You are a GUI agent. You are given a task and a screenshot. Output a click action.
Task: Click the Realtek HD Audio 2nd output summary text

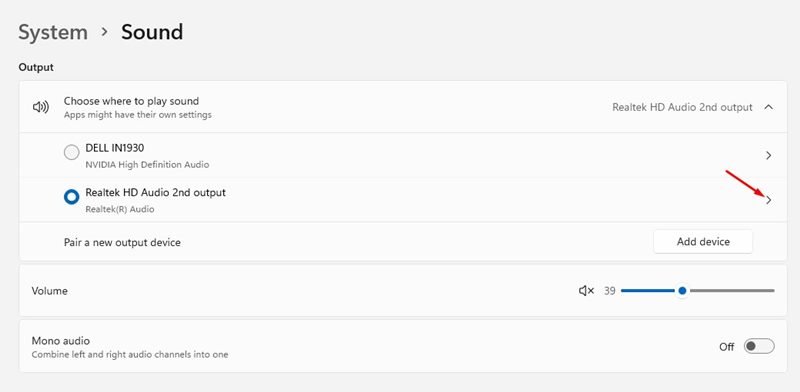coord(682,107)
